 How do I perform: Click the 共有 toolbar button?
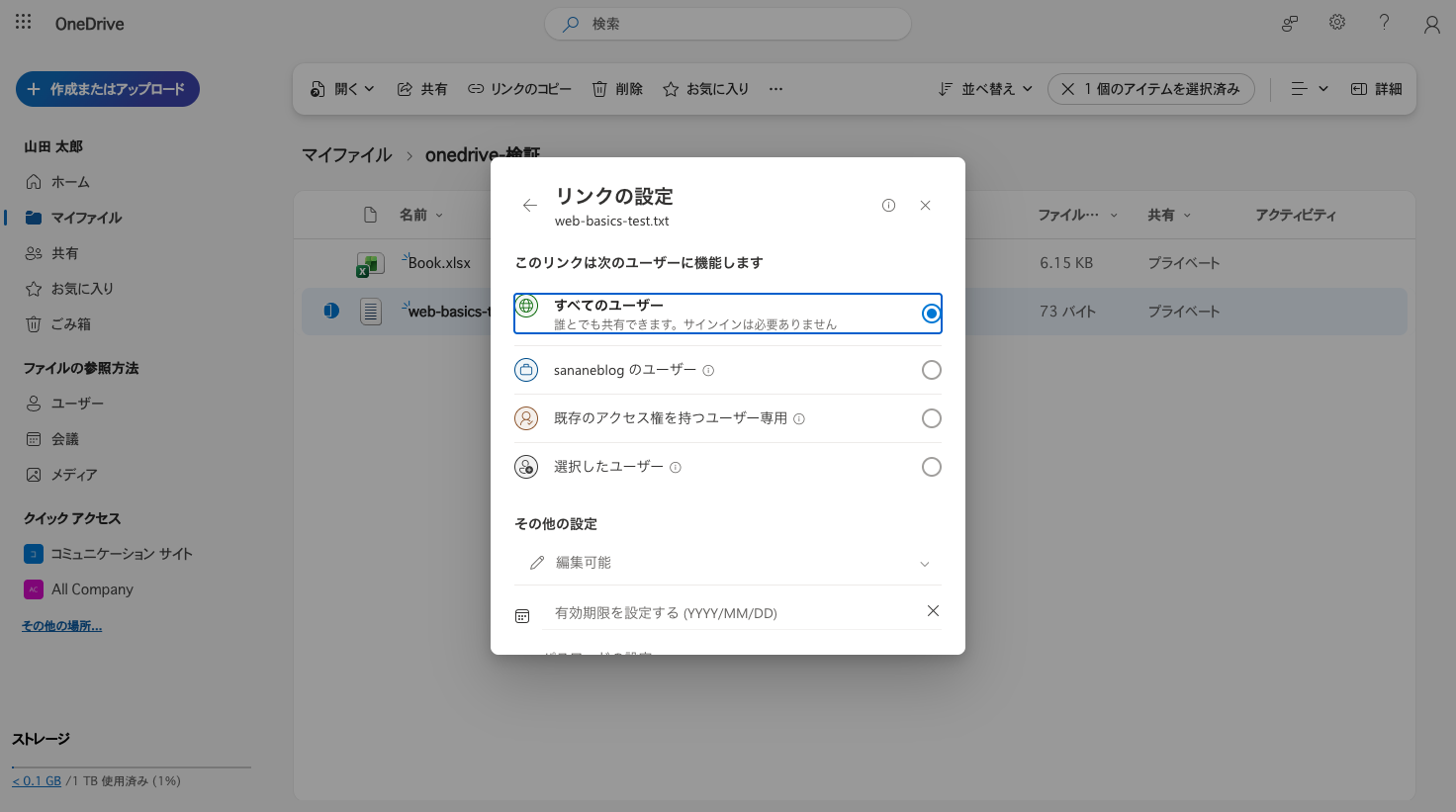click(x=422, y=89)
